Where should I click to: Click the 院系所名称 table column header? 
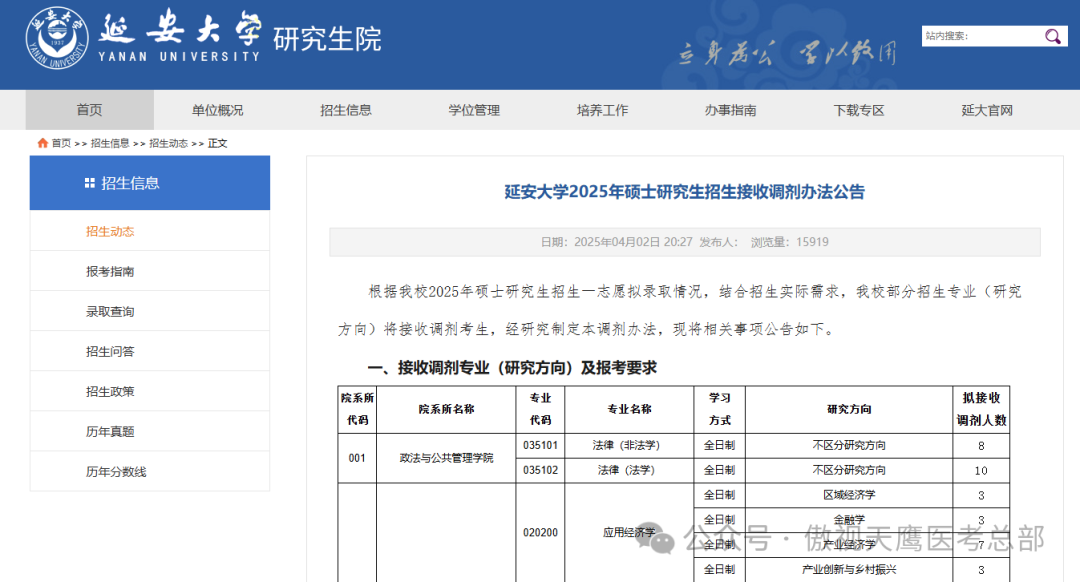446,409
